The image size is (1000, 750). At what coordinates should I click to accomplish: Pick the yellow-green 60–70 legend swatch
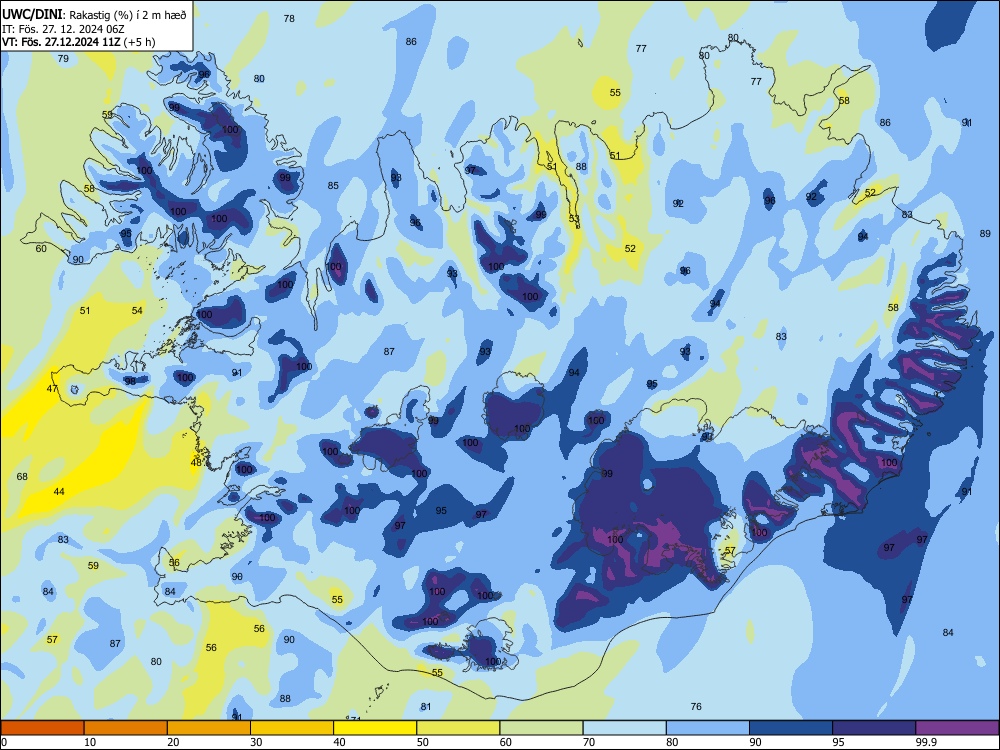[x=541, y=728]
